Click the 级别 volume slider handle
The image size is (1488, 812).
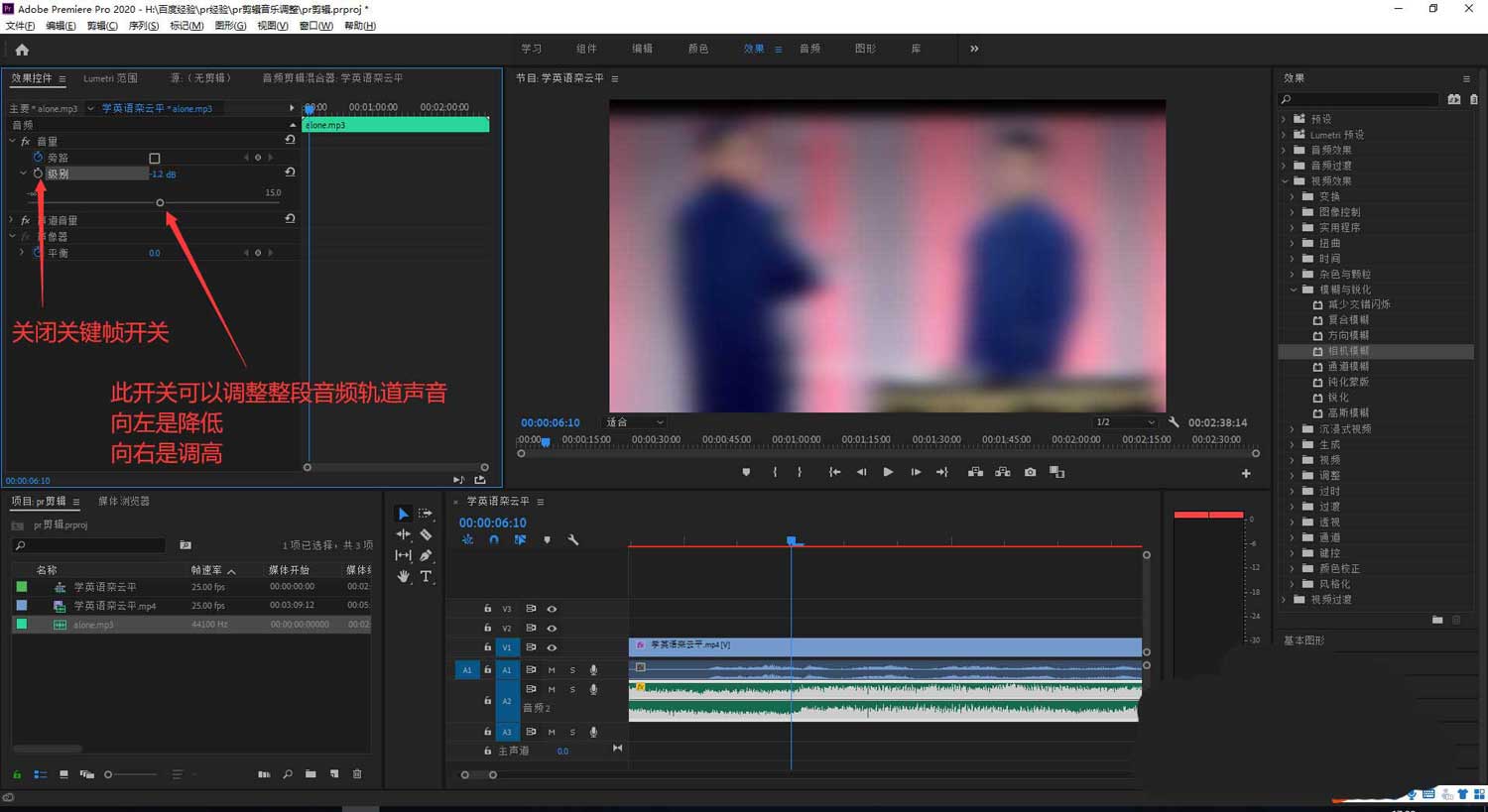click(x=160, y=203)
